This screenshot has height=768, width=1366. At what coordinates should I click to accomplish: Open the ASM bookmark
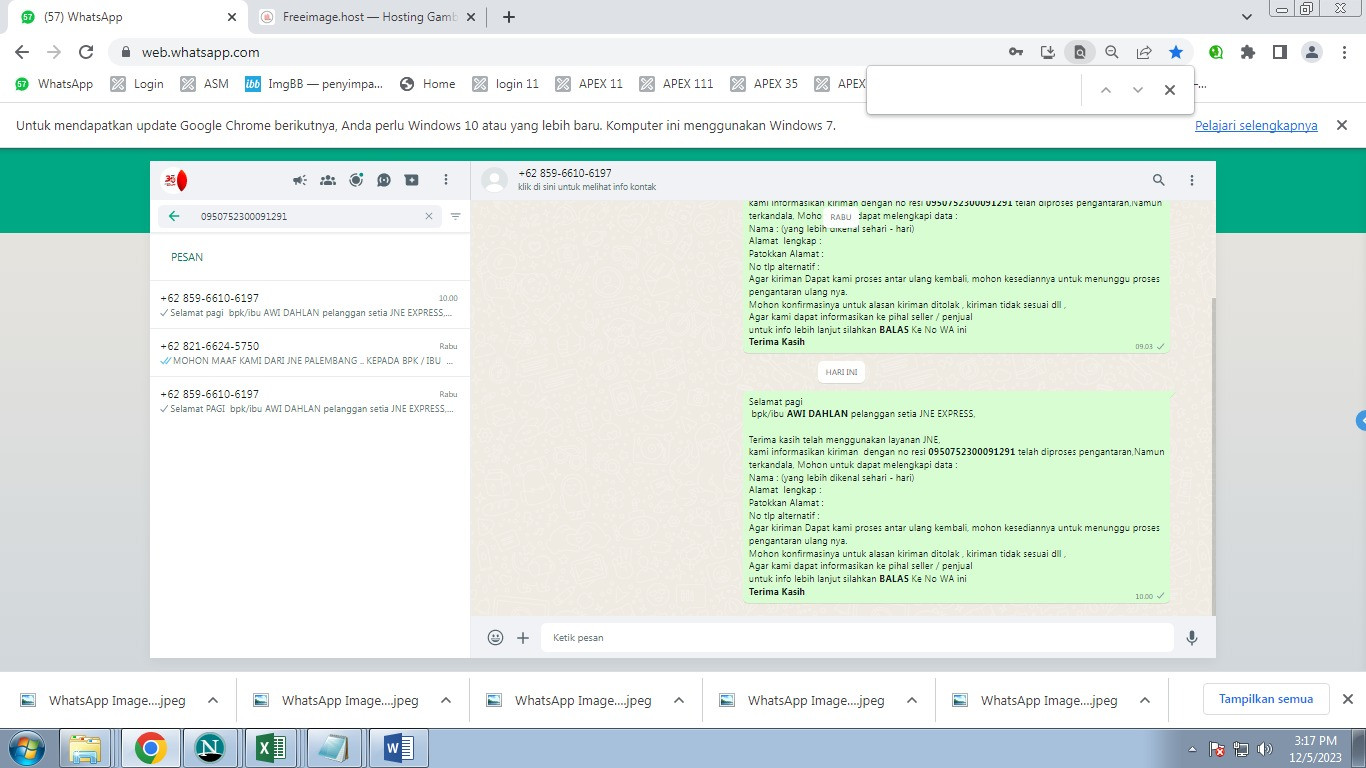pos(204,84)
